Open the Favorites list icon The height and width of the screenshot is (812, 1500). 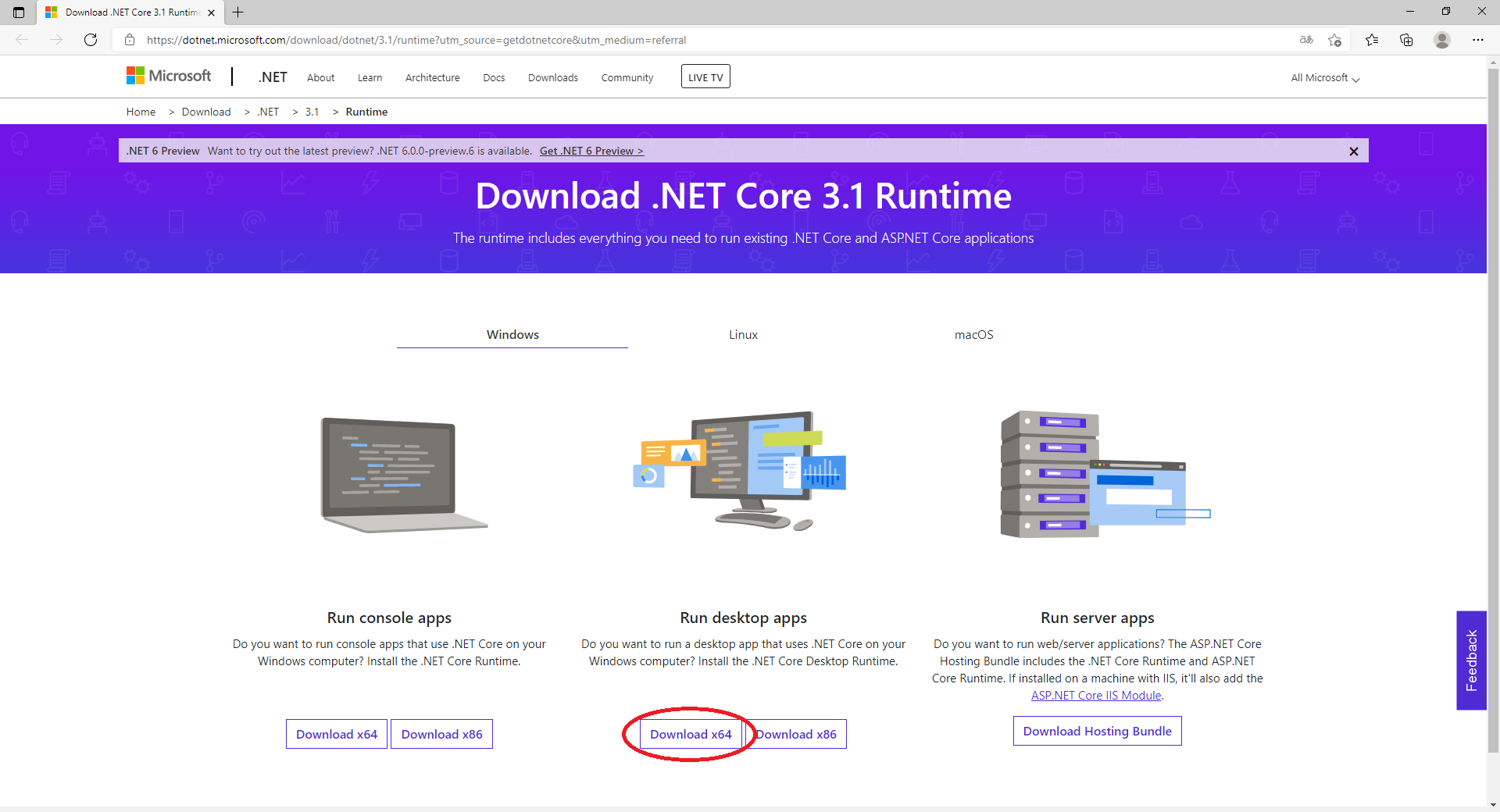coord(1372,40)
